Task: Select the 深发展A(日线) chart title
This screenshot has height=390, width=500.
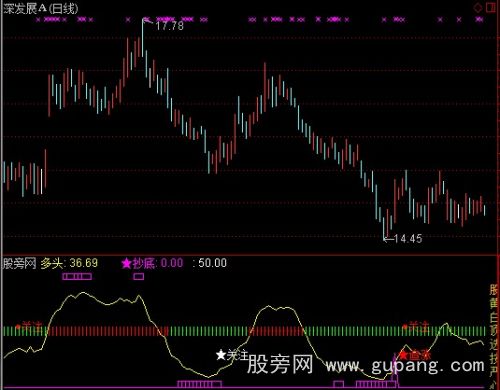Action: tap(41, 9)
